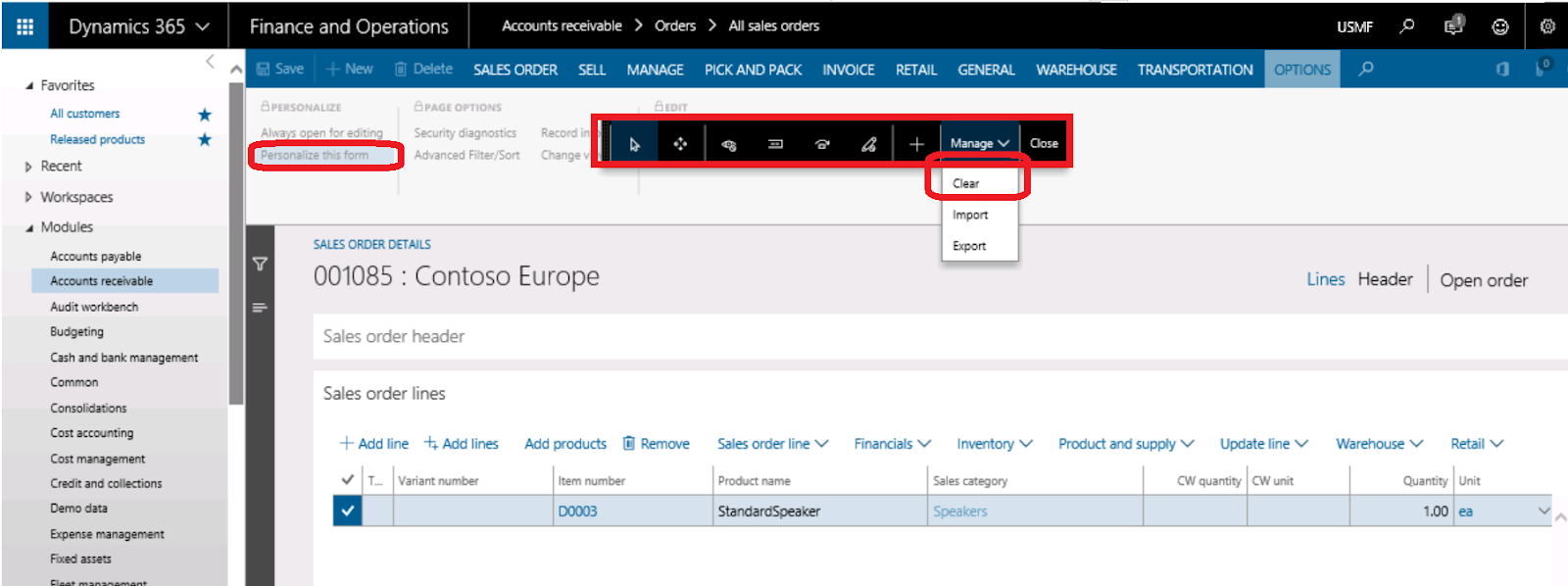
Task: Select the Skip tool in personalization toolbar
Action: pos(822,144)
